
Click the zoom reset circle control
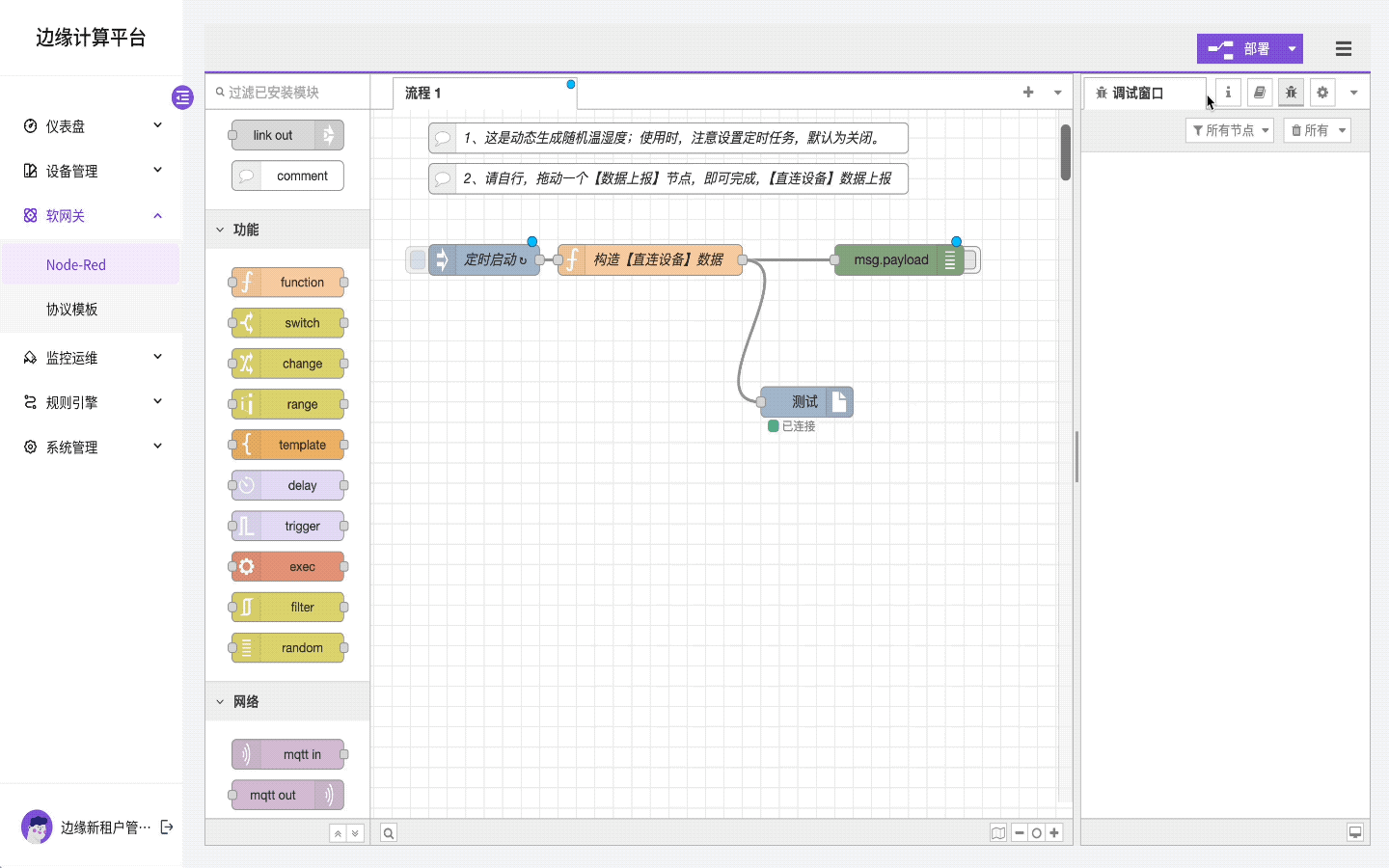point(1037,832)
